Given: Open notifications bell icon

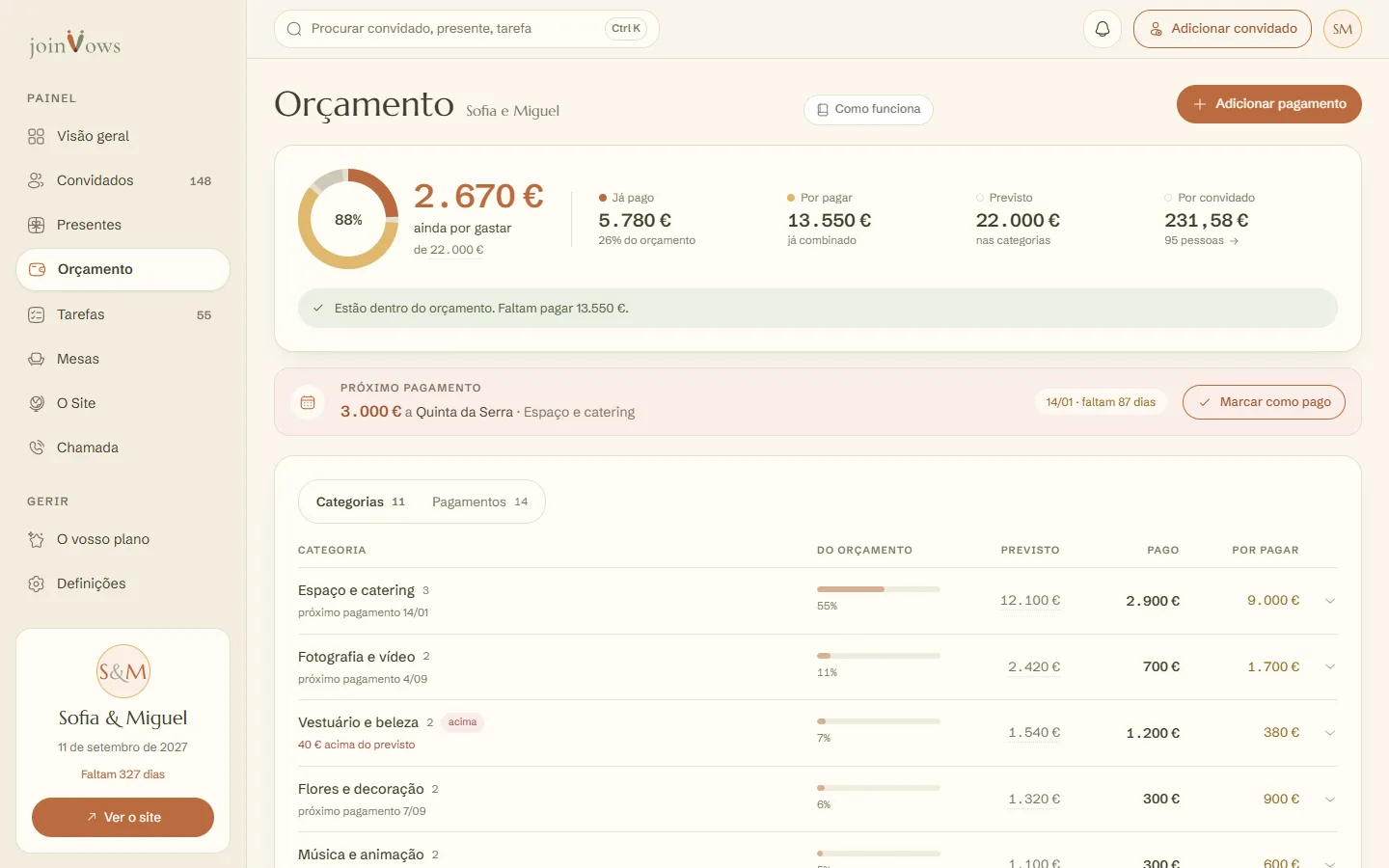Looking at the screenshot, I should pyautogui.click(x=1103, y=29).
